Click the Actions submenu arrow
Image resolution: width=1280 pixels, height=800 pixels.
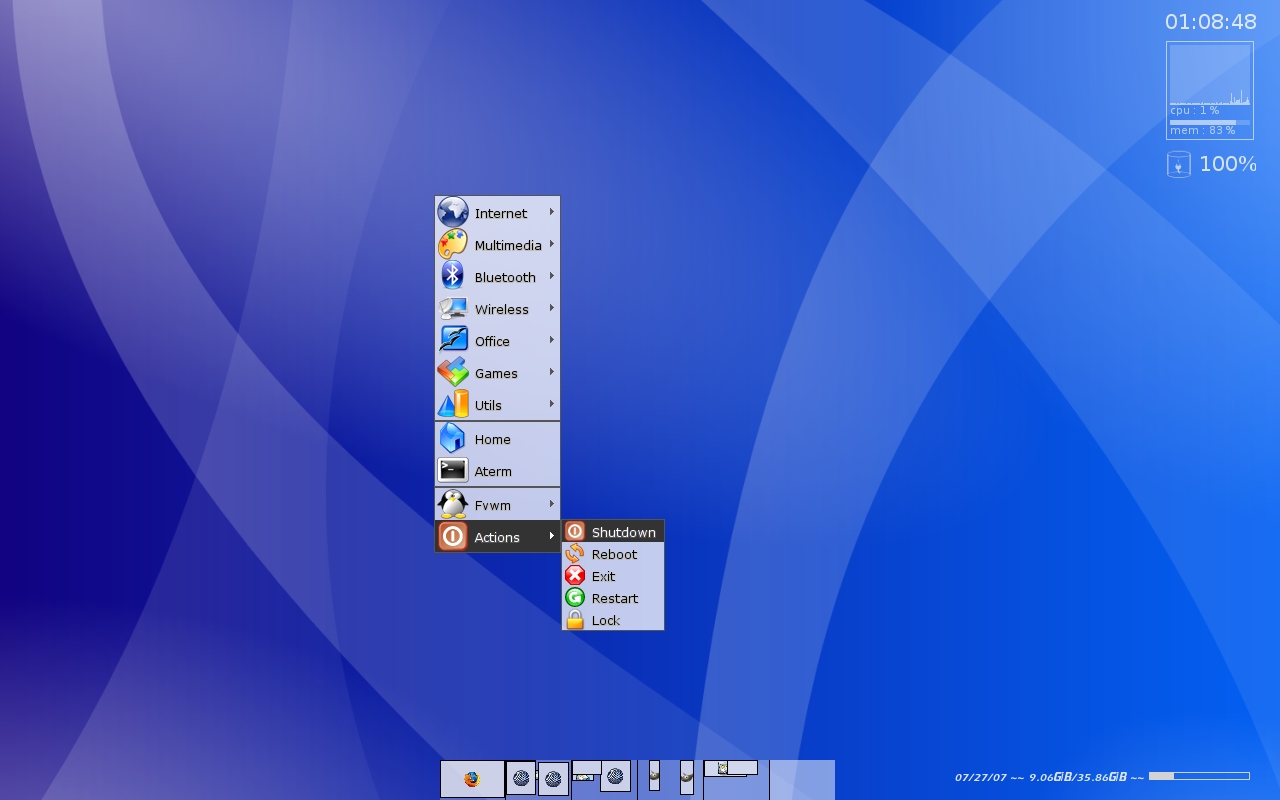[x=551, y=536]
